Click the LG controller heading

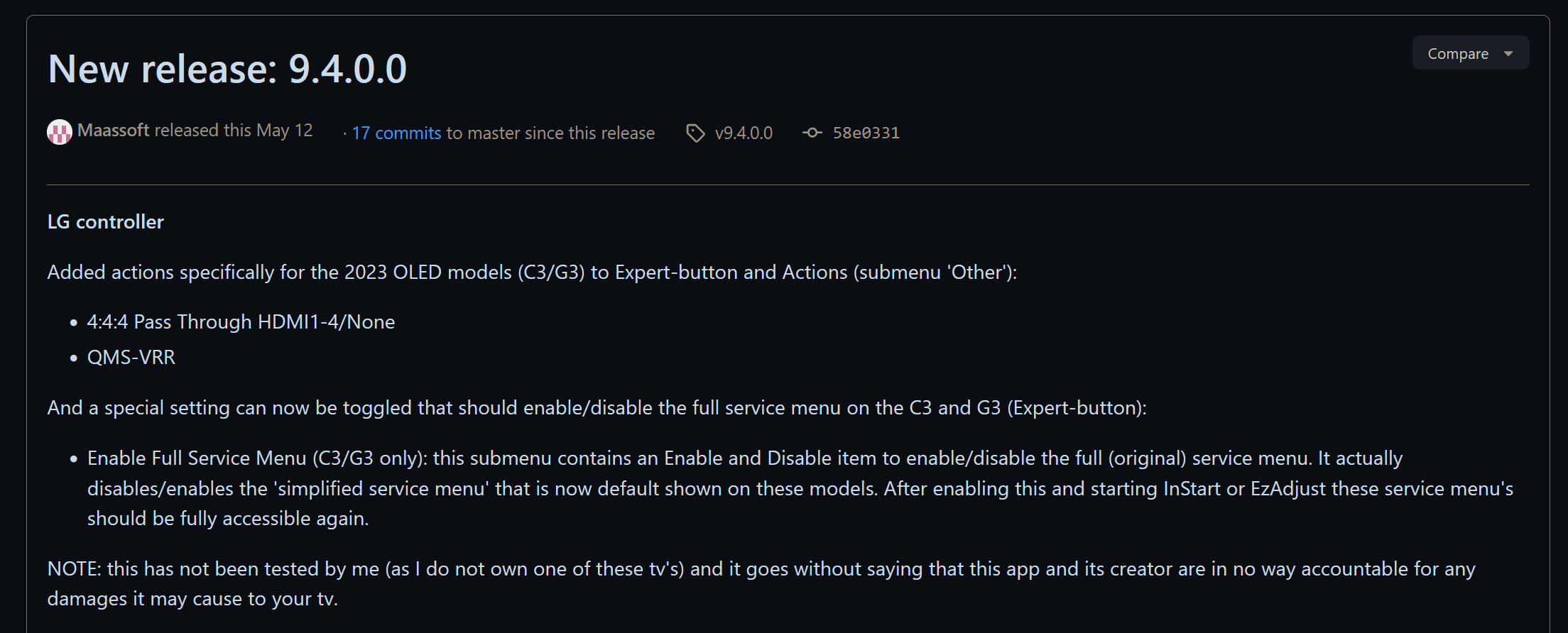pos(105,222)
